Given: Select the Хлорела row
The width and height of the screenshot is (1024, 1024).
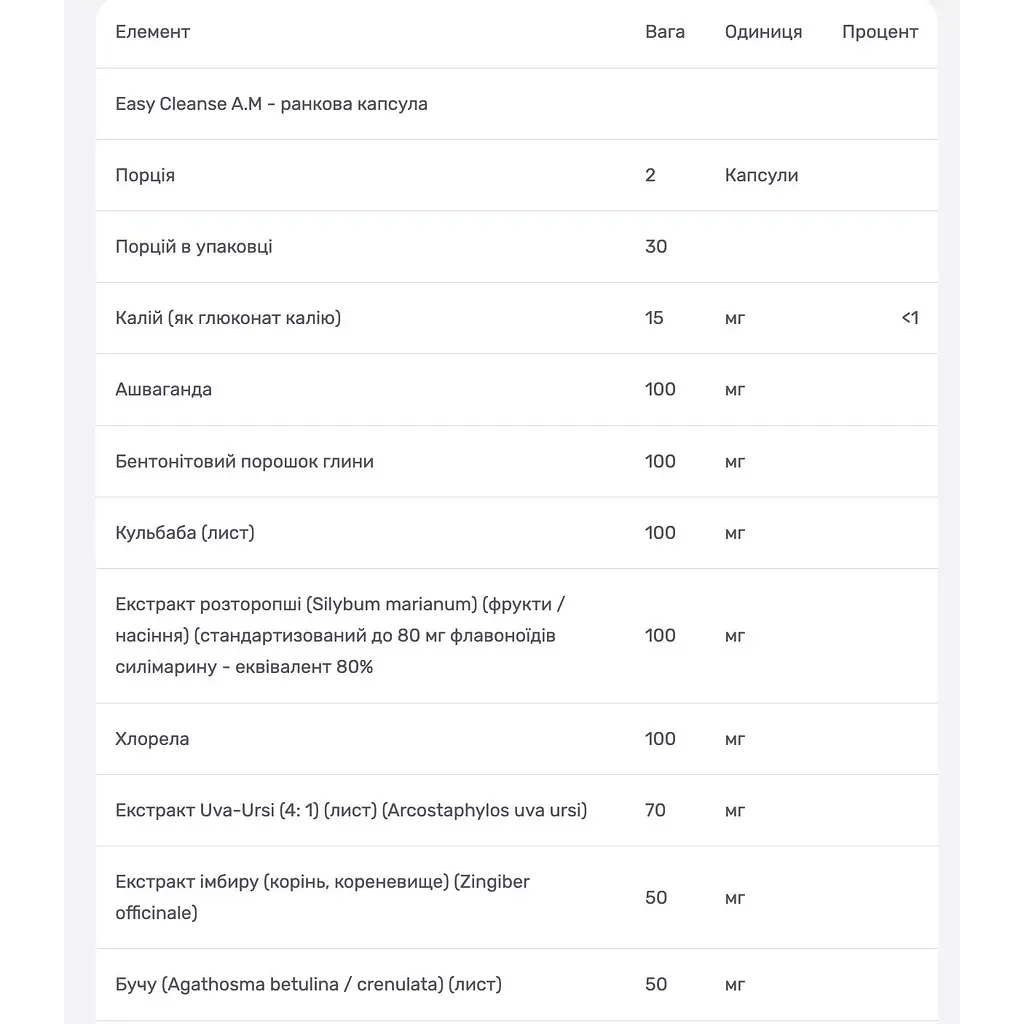Looking at the screenshot, I should coord(517,739).
